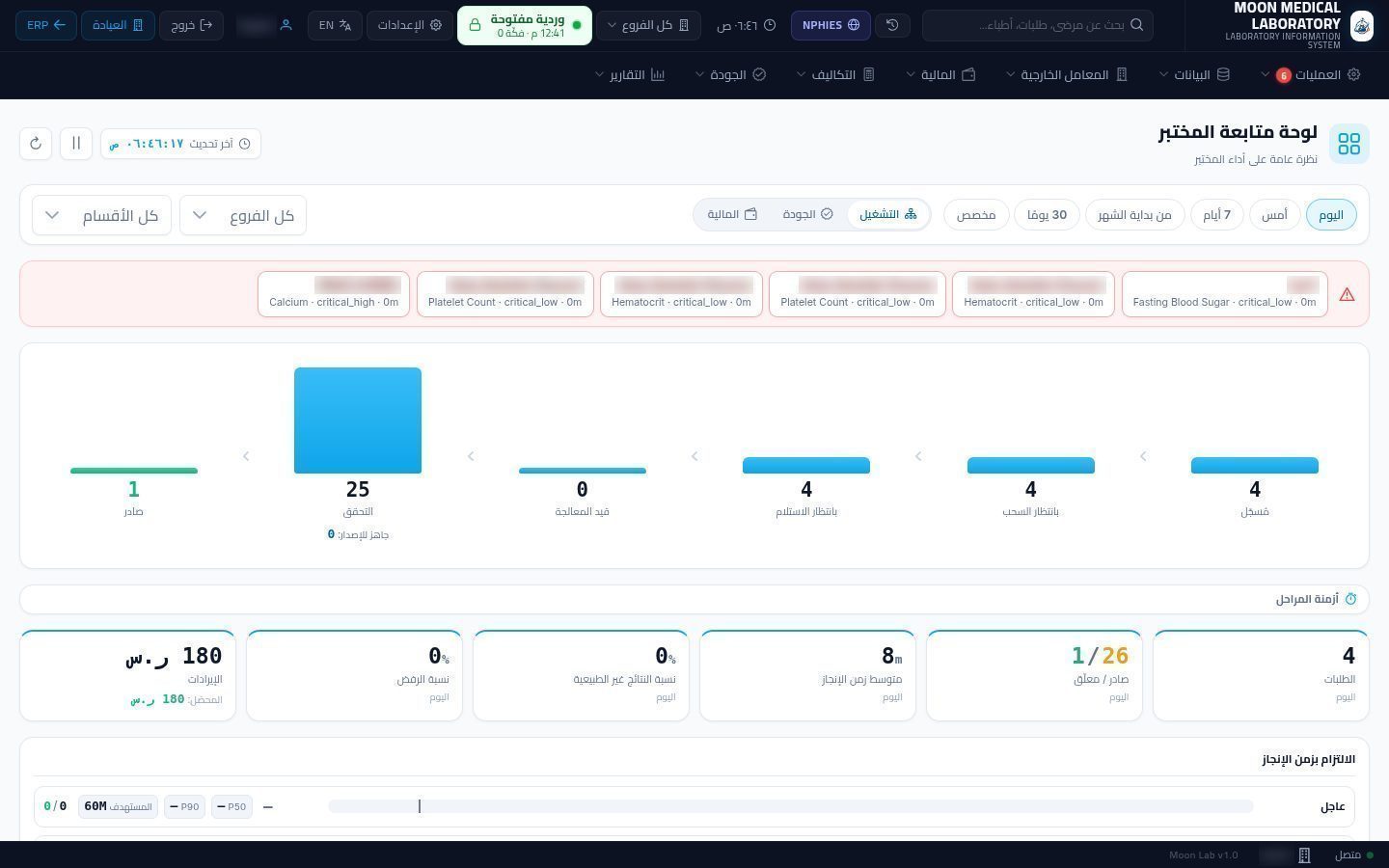
Task: Open the العيادة clinic button
Action: pos(118,25)
